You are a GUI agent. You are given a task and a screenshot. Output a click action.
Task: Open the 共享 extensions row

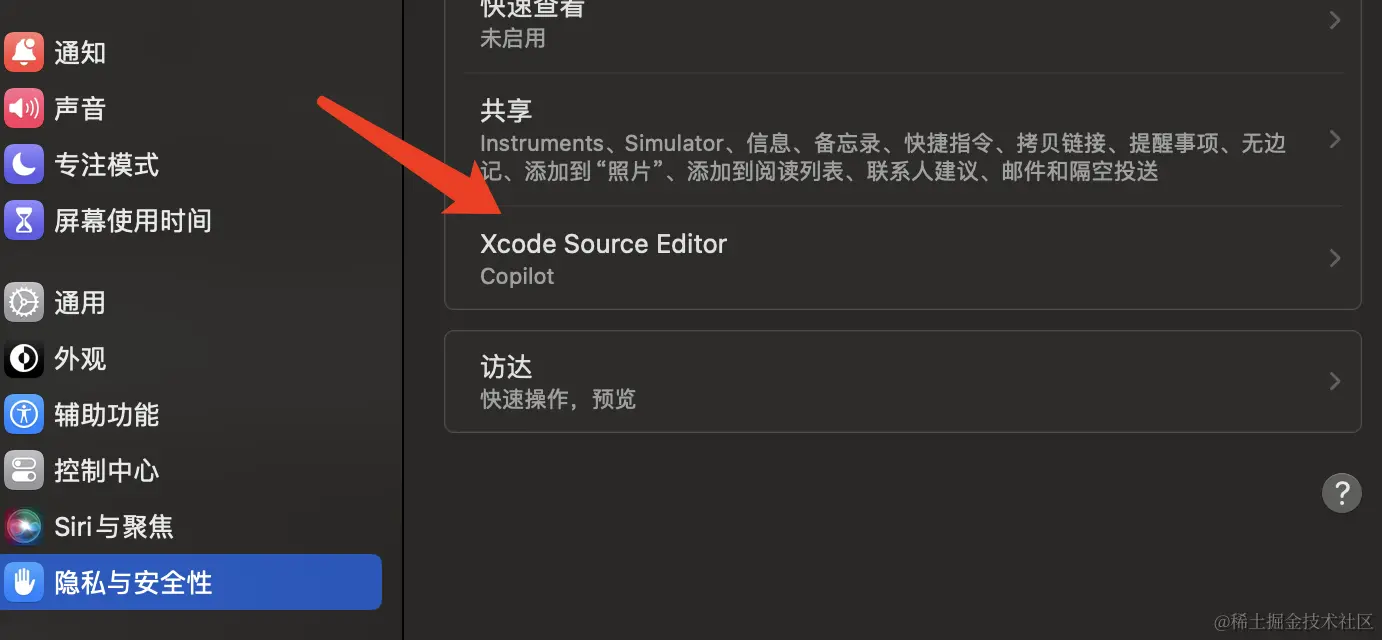(903, 139)
